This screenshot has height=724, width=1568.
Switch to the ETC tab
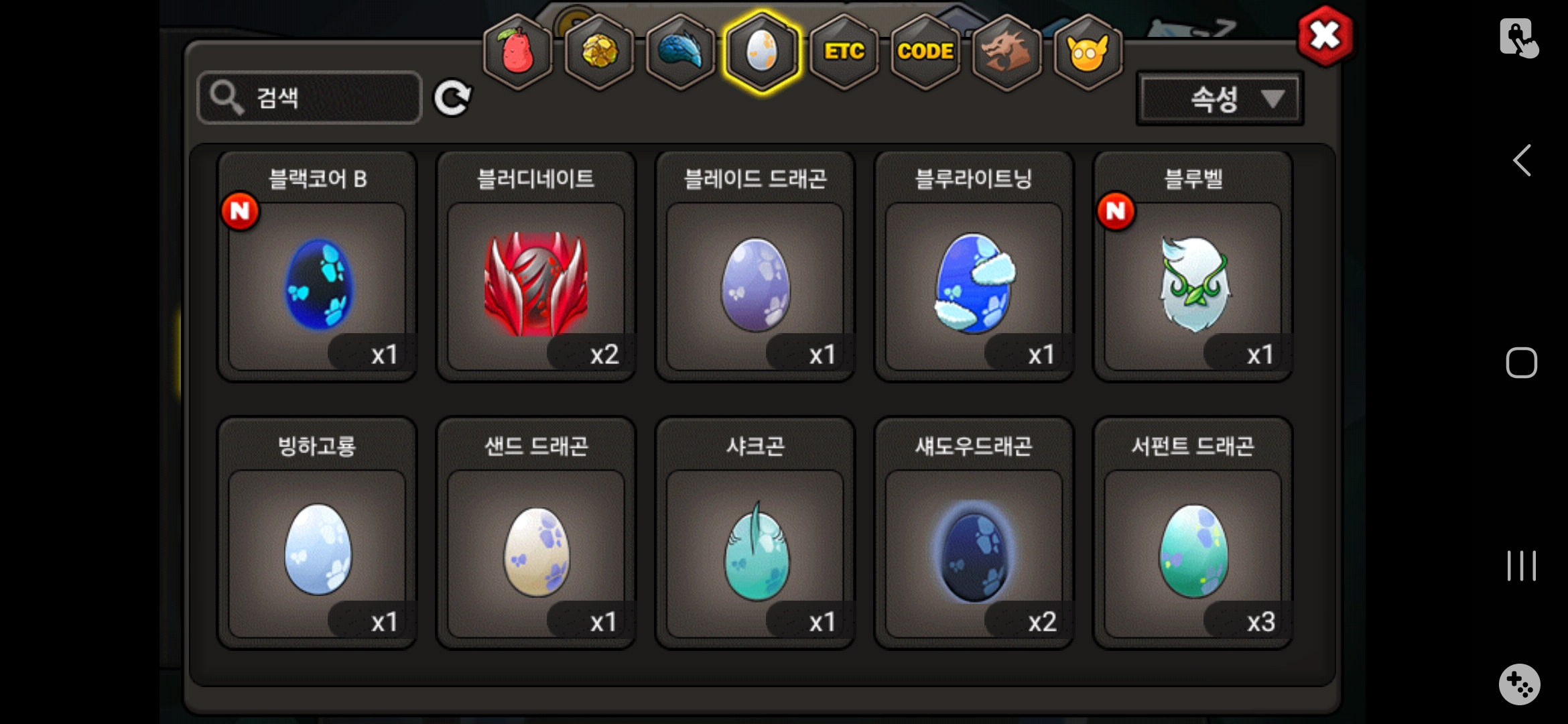tap(844, 52)
